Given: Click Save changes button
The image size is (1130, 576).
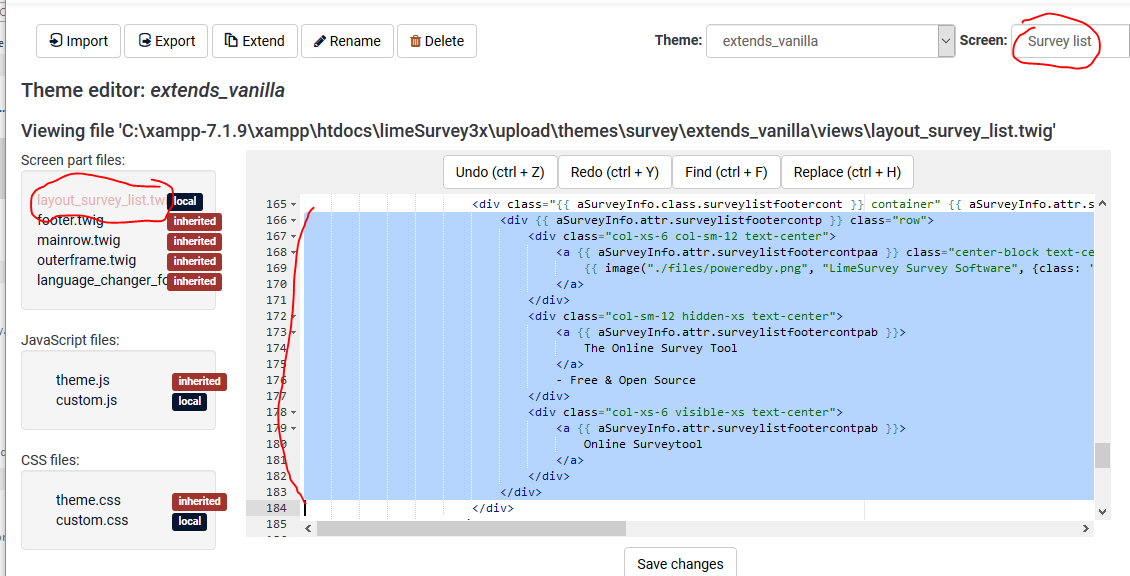Looking at the screenshot, I should [x=680, y=564].
